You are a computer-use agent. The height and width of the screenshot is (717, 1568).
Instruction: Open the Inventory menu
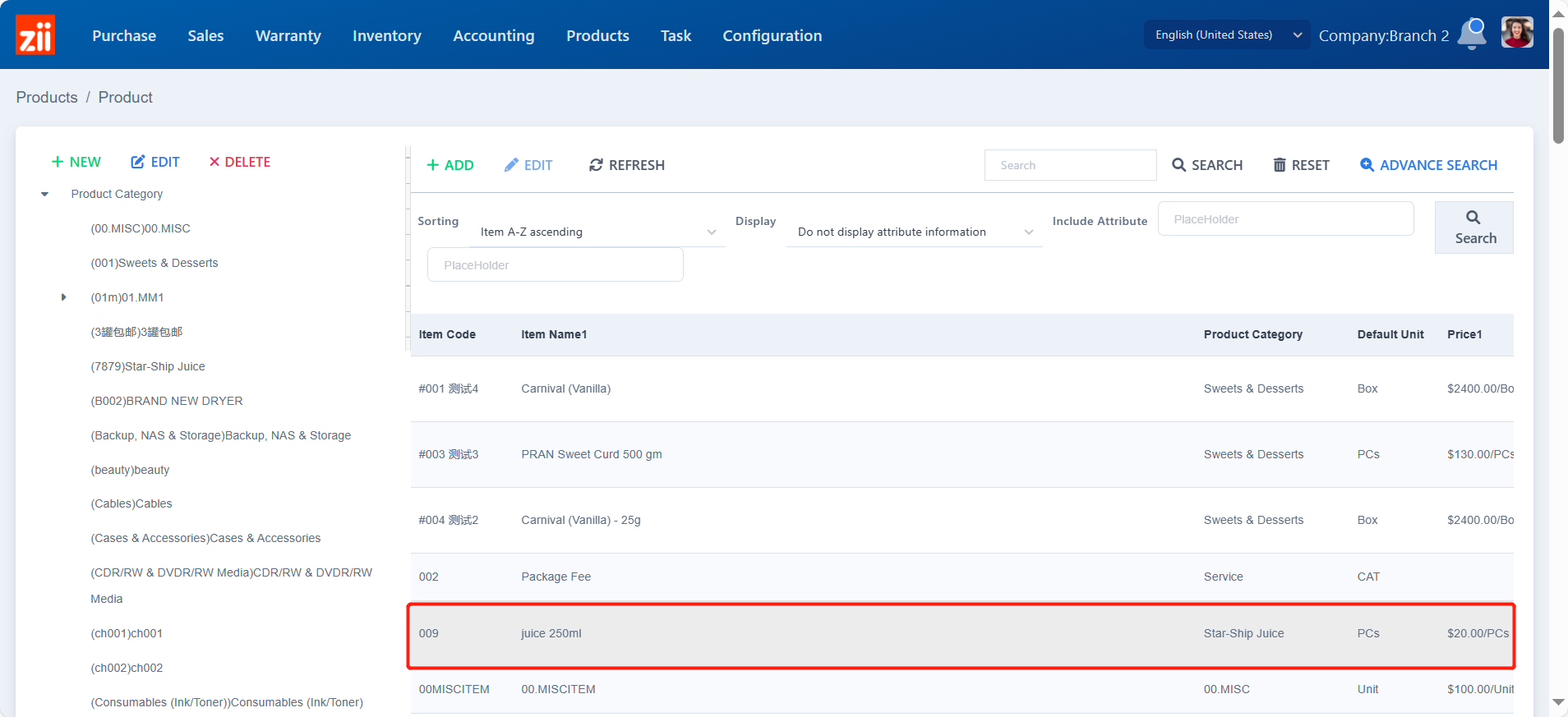coord(386,35)
